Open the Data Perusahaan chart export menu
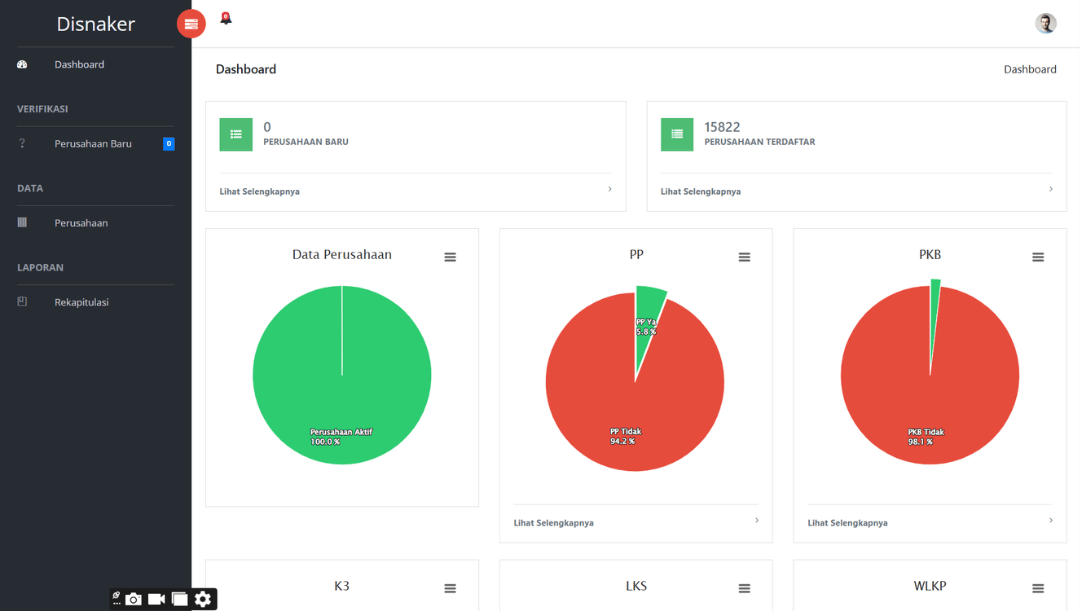This screenshot has height=611, width=1080. (x=450, y=256)
